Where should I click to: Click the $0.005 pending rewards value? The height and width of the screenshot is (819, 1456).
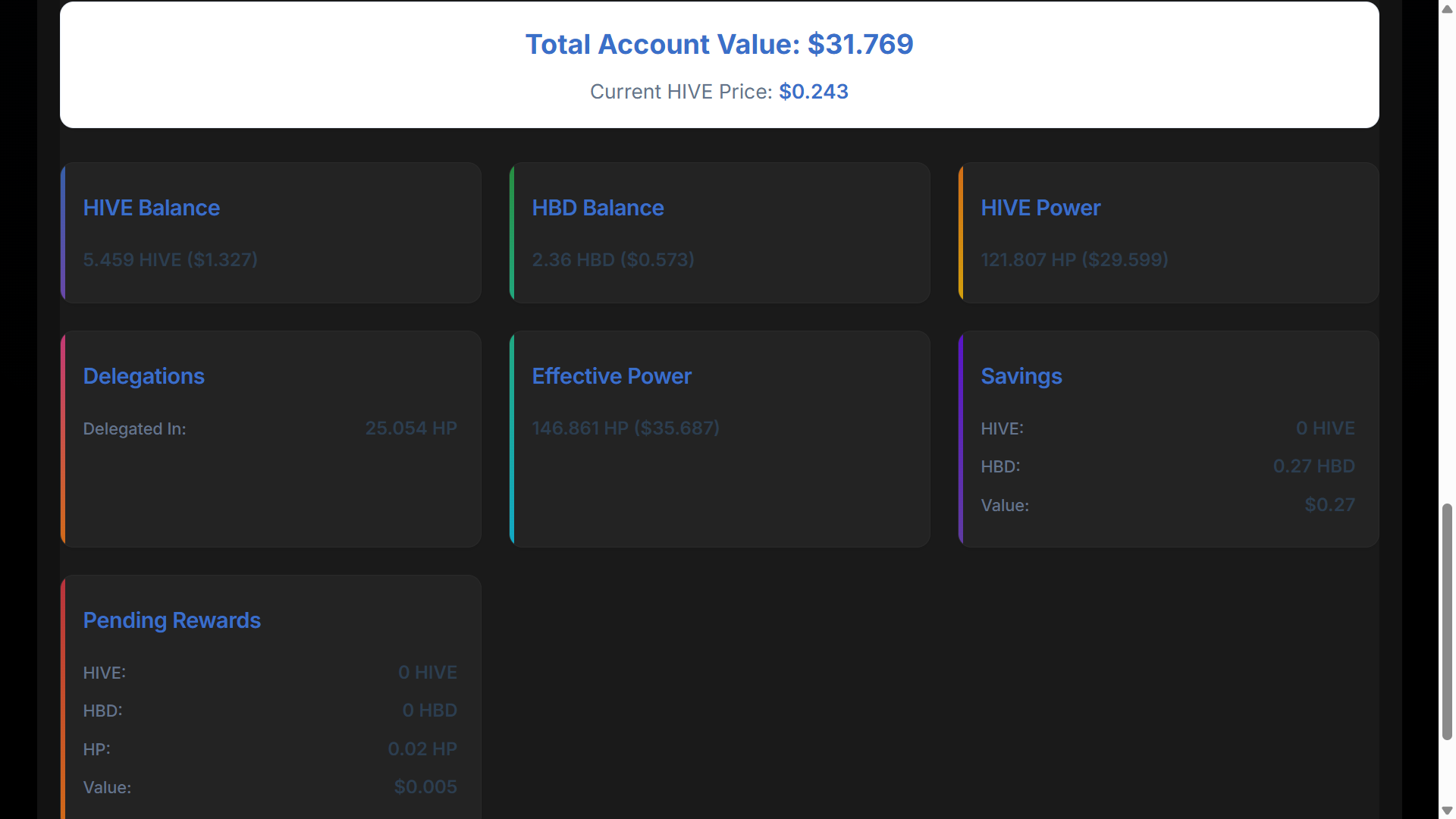tap(425, 787)
